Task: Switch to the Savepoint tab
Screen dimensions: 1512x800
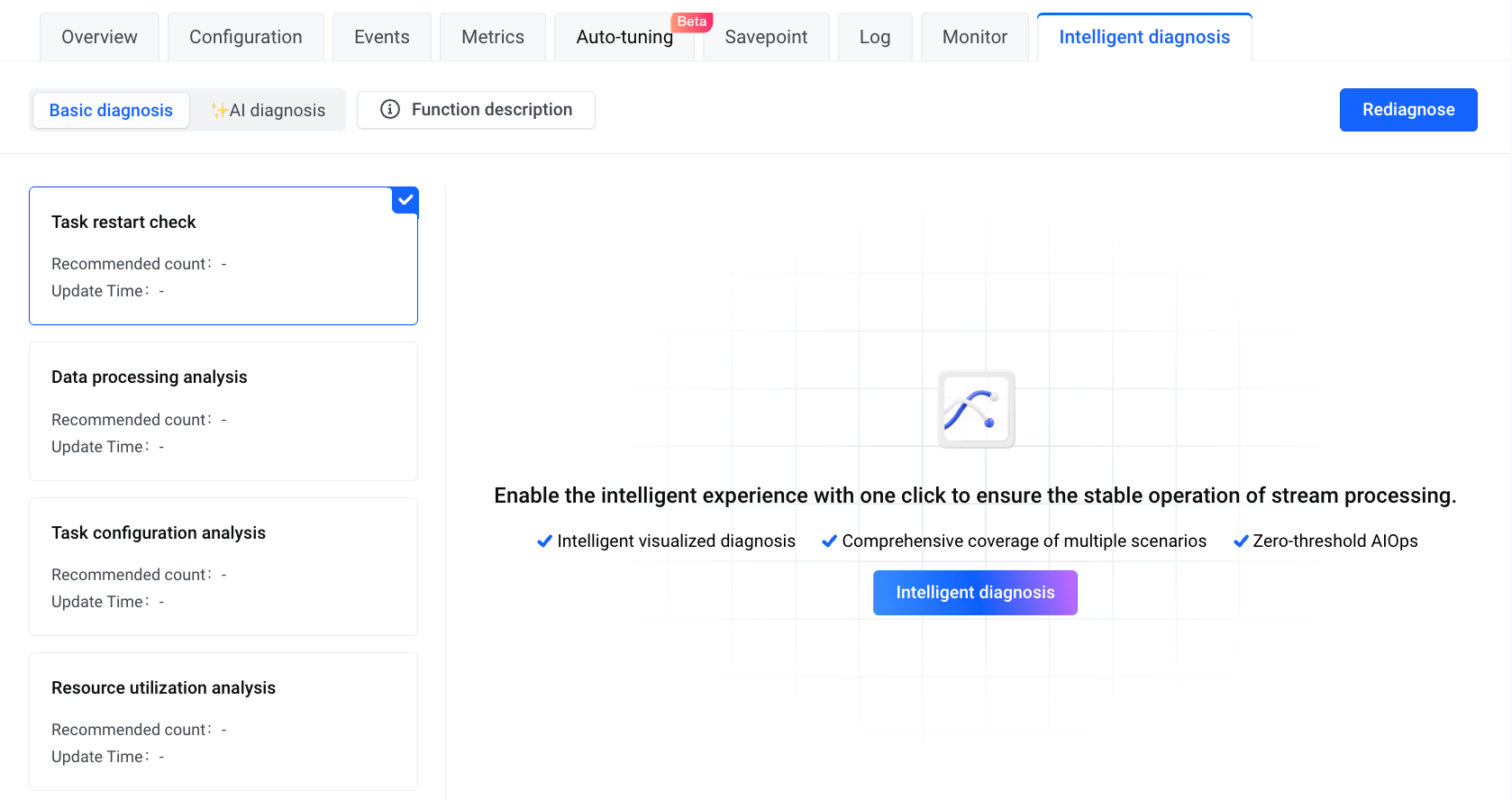Action: pos(766,37)
